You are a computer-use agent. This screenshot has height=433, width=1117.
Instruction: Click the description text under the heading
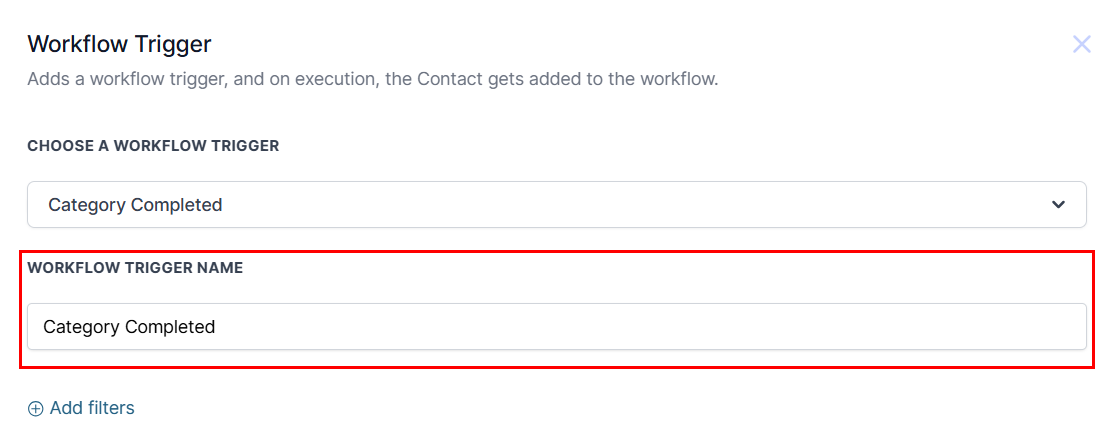[x=372, y=79]
